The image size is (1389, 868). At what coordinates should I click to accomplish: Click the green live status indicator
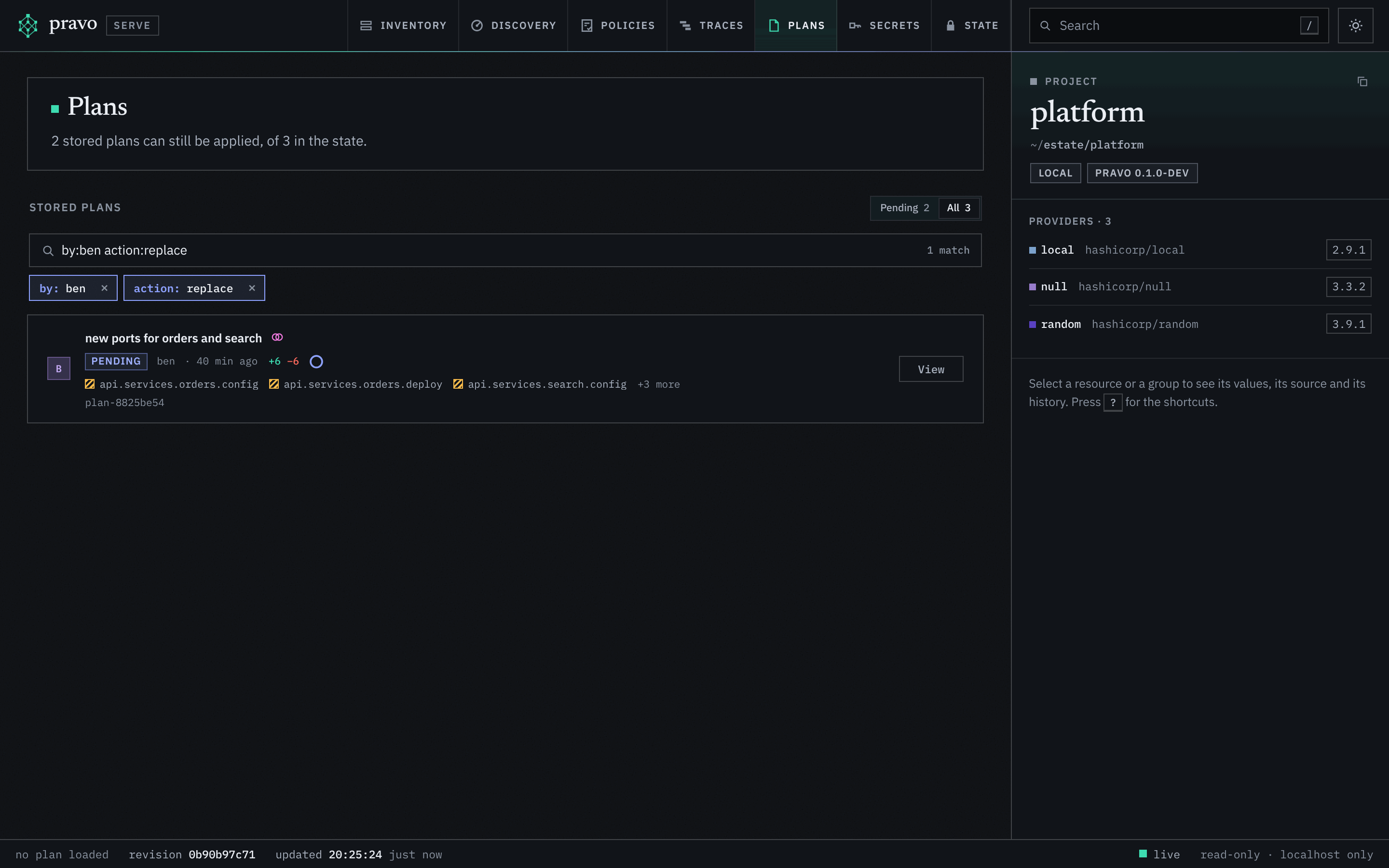1143,854
